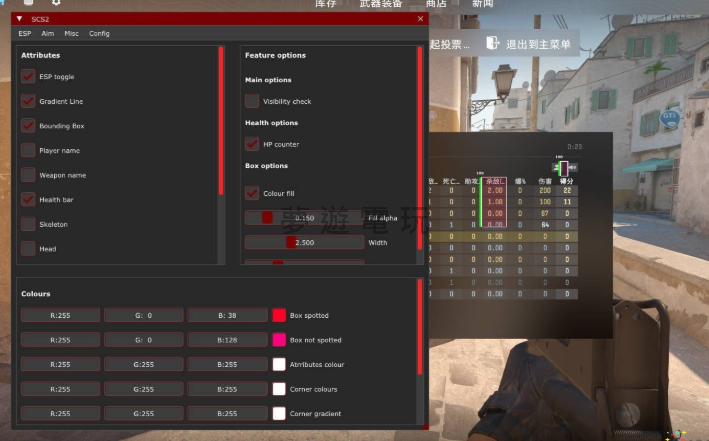The image size is (709, 441).
Task: Enable the Visibility check checkbox
Action: point(252,101)
